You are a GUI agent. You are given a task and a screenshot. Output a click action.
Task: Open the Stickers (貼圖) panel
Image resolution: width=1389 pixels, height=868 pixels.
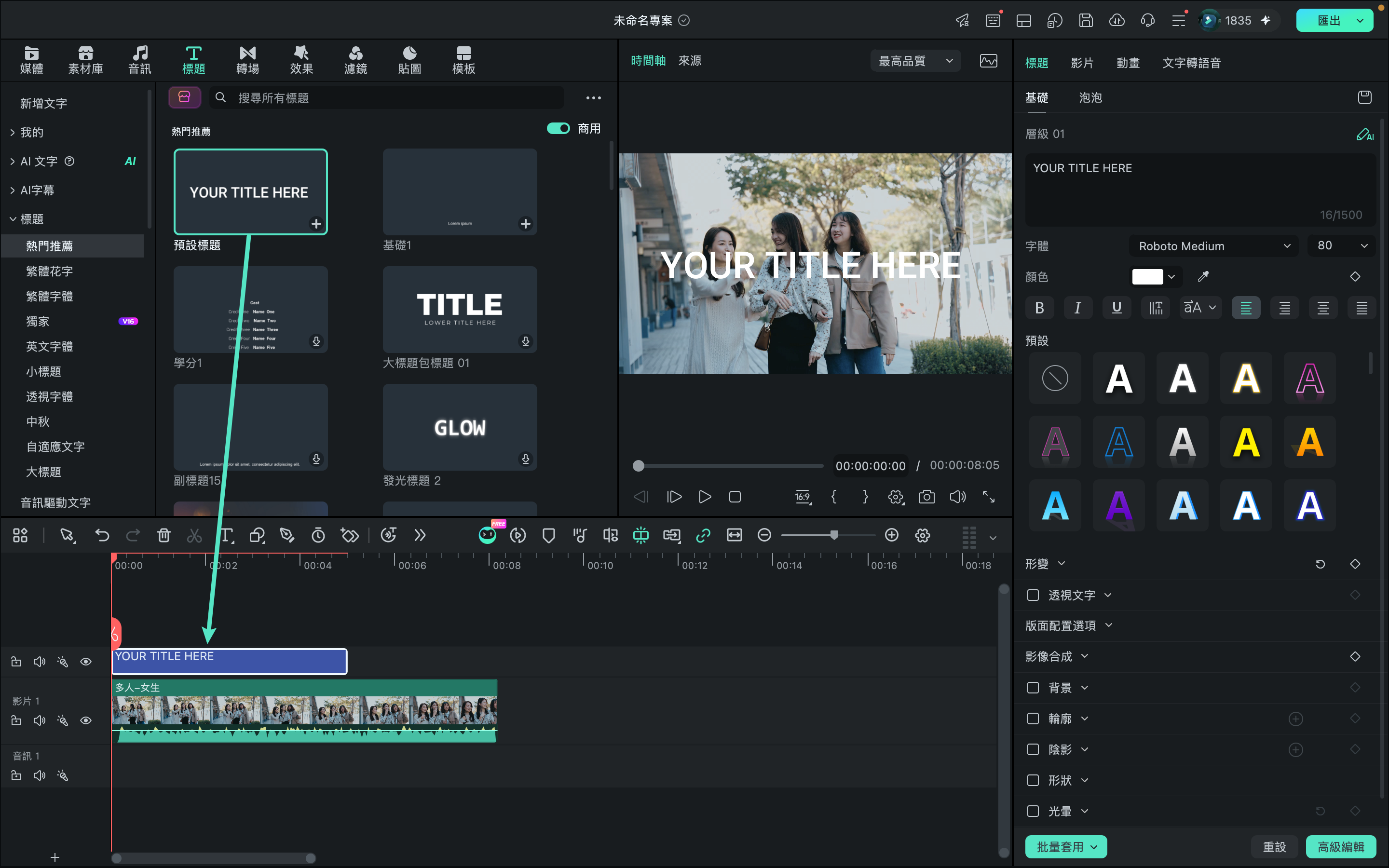coord(409,60)
